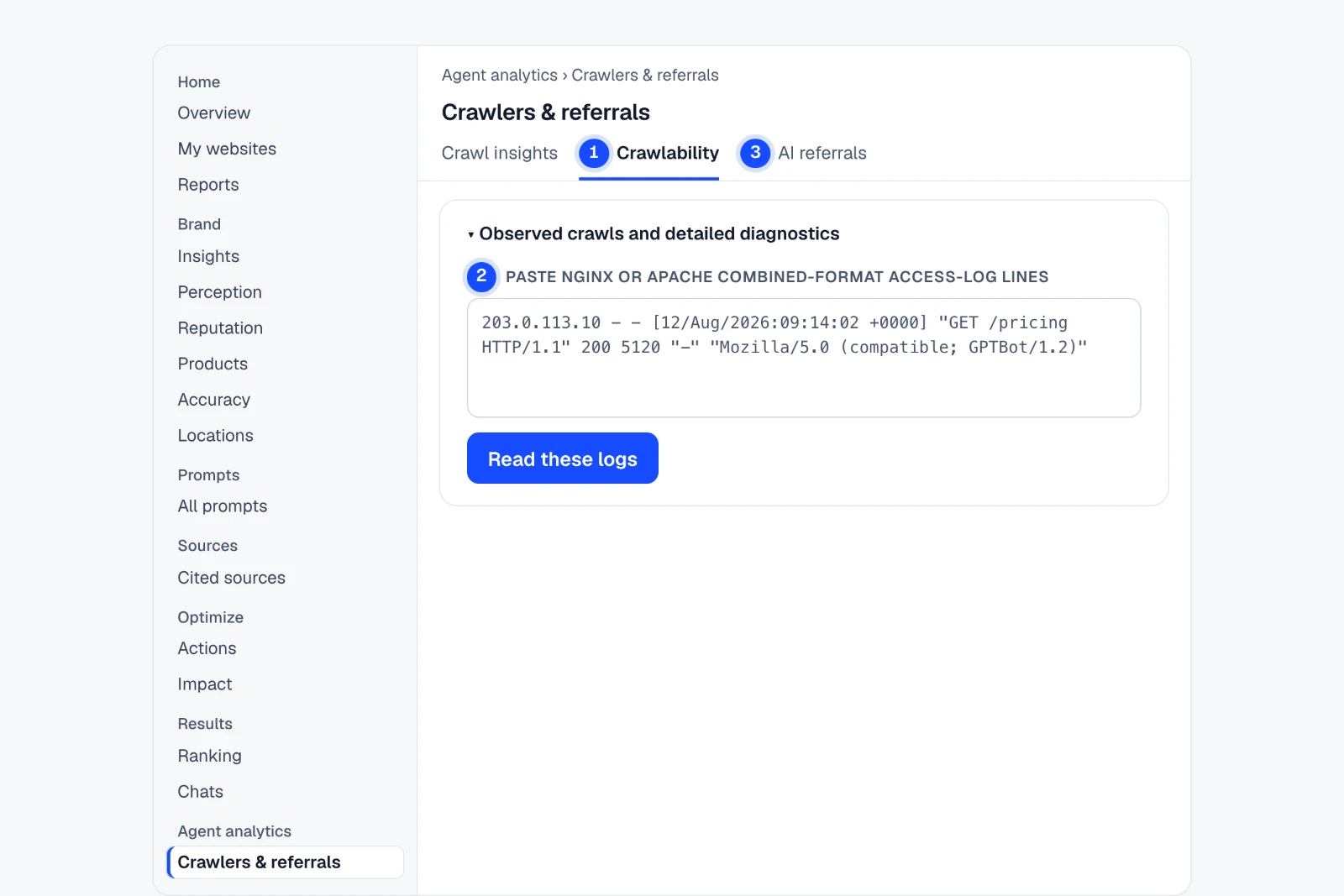Collapse Observed crawls and detailed diagnostics section
Screen dimensions: 1344x896
[x=654, y=233]
